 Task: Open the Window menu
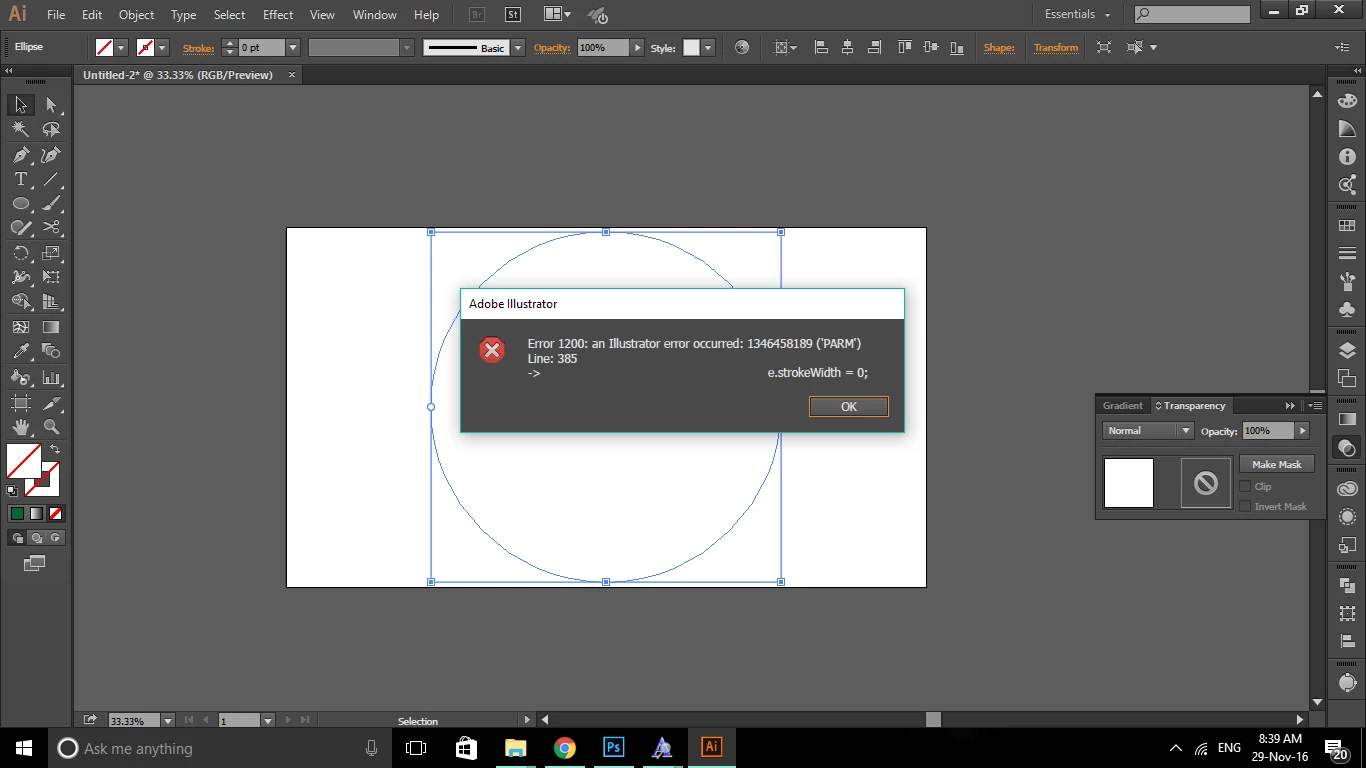(375, 15)
